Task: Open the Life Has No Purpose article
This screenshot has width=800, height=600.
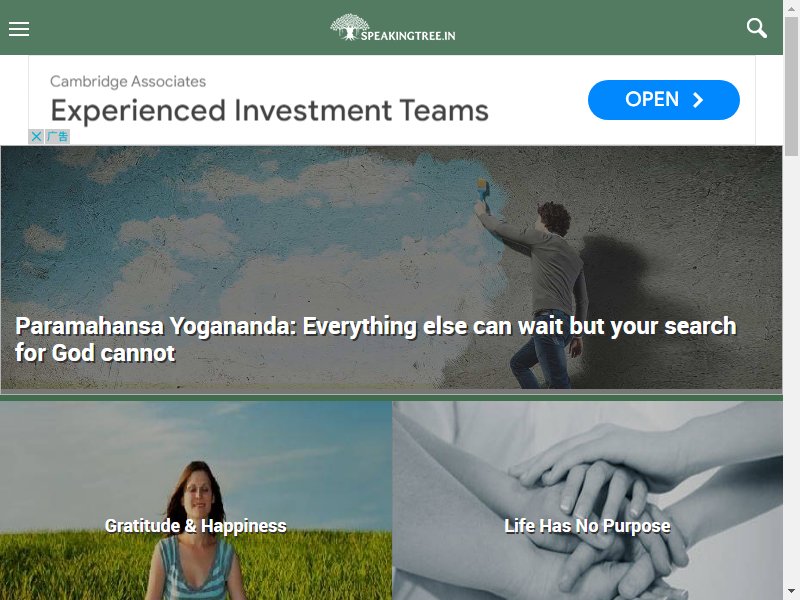Action: point(587,526)
